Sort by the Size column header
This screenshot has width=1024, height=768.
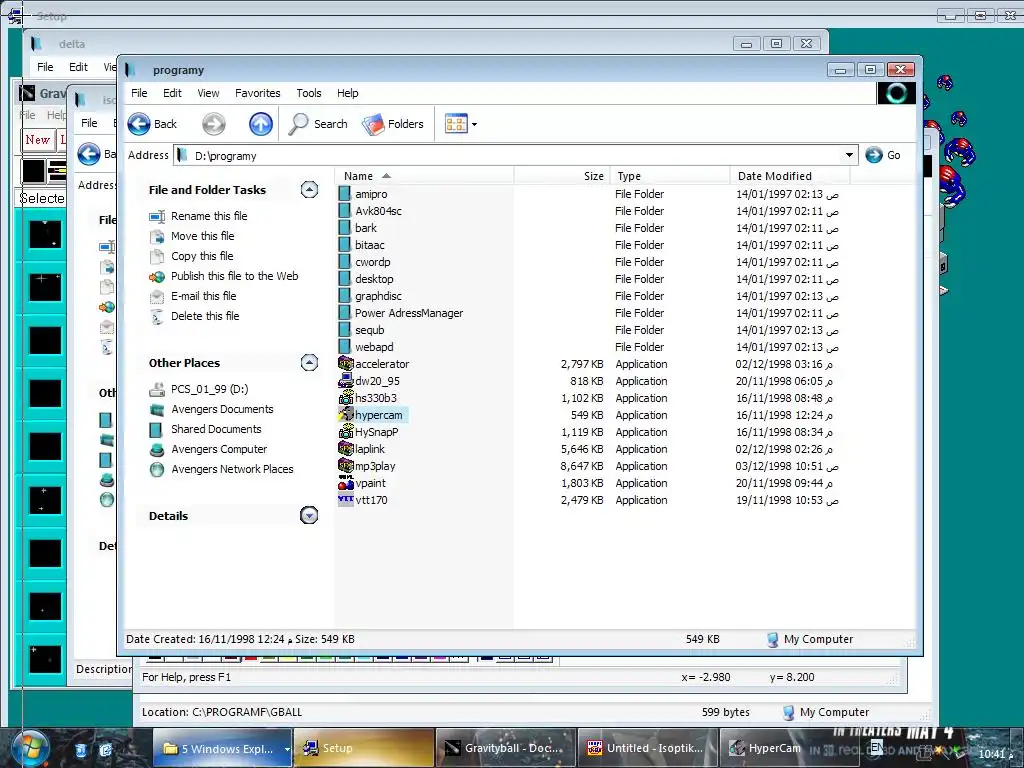(562, 176)
